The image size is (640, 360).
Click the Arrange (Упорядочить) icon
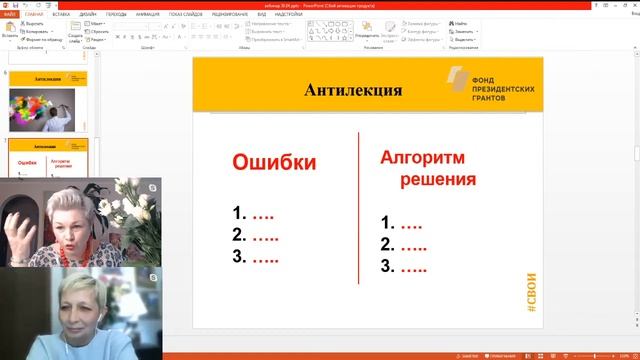367,27
